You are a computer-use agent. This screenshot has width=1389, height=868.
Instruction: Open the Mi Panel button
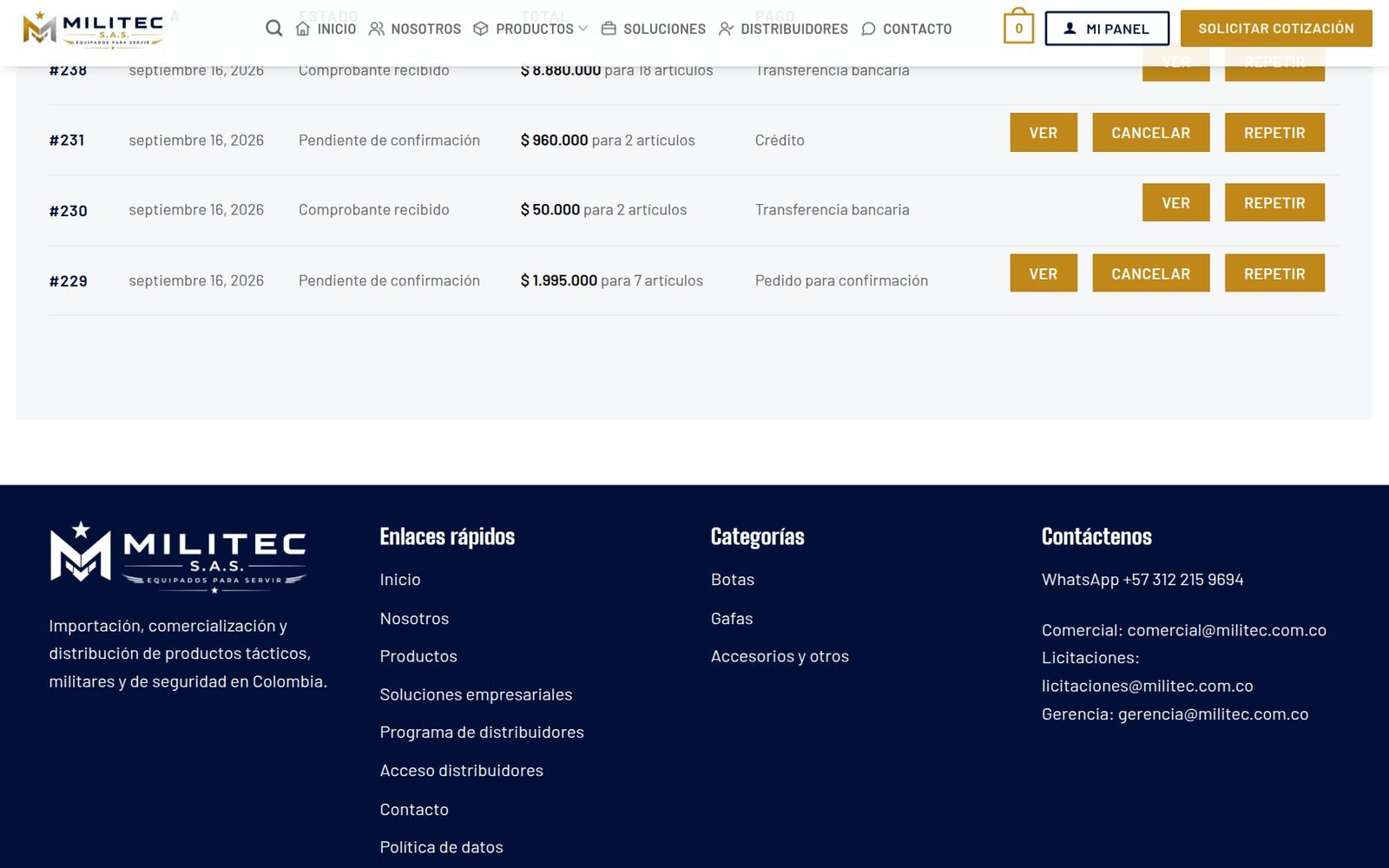click(x=1107, y=29)
